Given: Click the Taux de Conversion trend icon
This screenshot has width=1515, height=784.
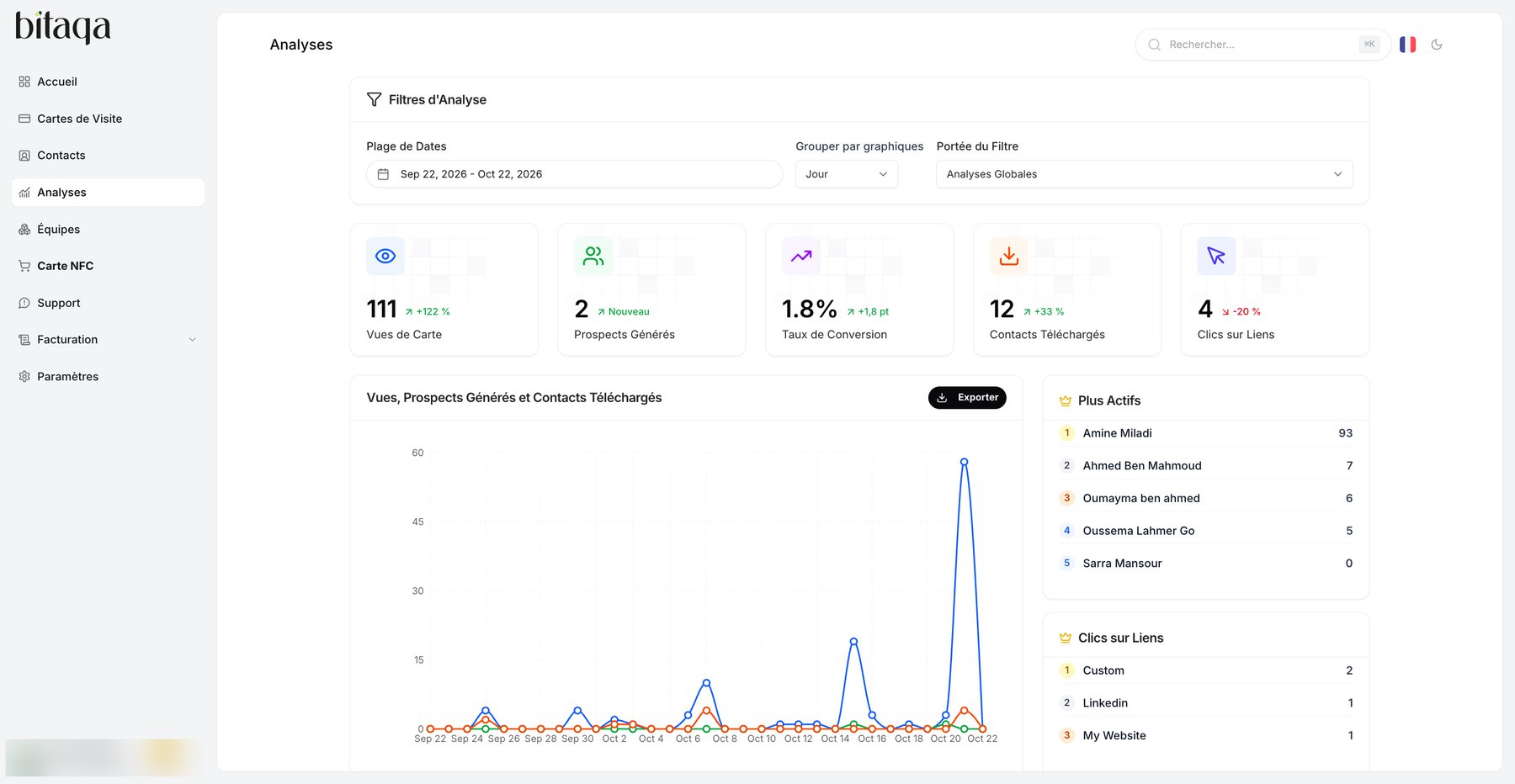Looking at the screenshot, I should click(801, 256).
